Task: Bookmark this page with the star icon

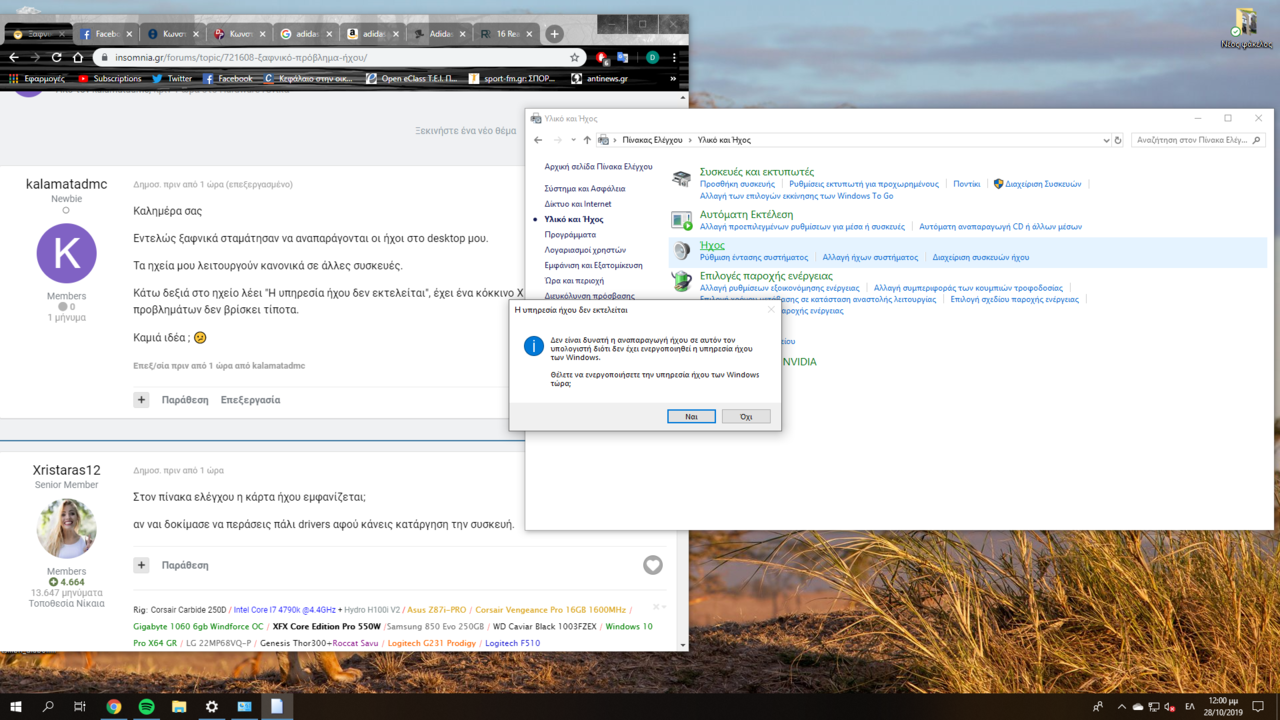Action: click(574, 58)
